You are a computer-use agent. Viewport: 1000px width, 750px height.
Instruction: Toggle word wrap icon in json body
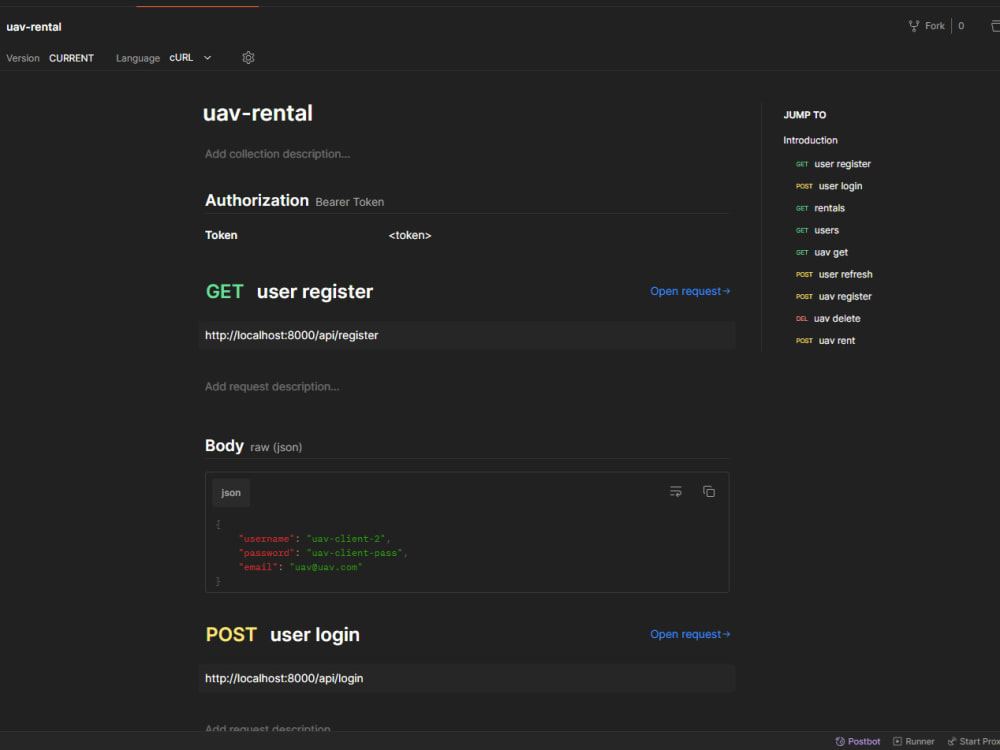[675, 492]
